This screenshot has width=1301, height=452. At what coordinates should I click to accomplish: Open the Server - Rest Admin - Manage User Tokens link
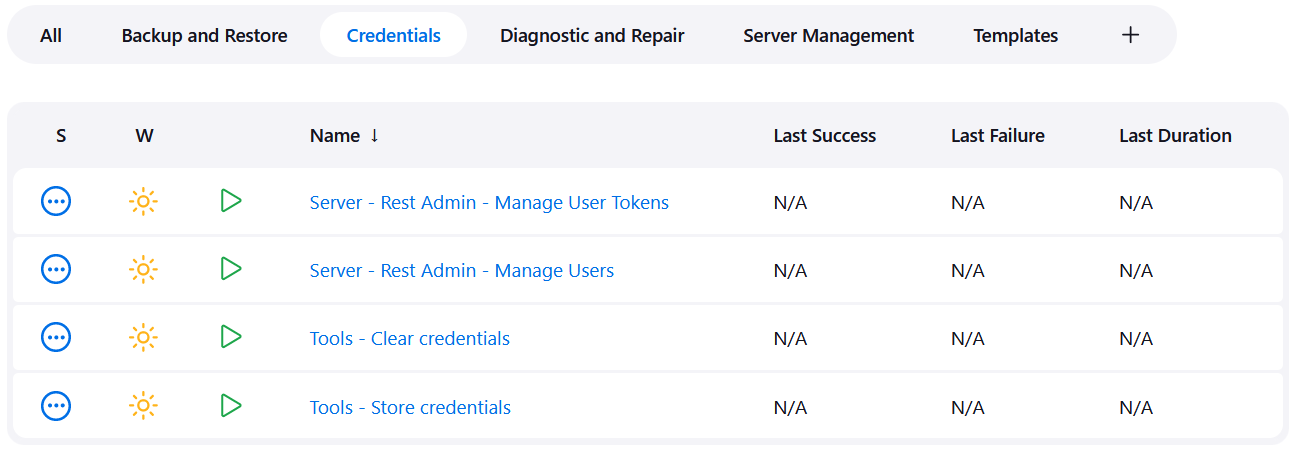click(x=489, y=203)
